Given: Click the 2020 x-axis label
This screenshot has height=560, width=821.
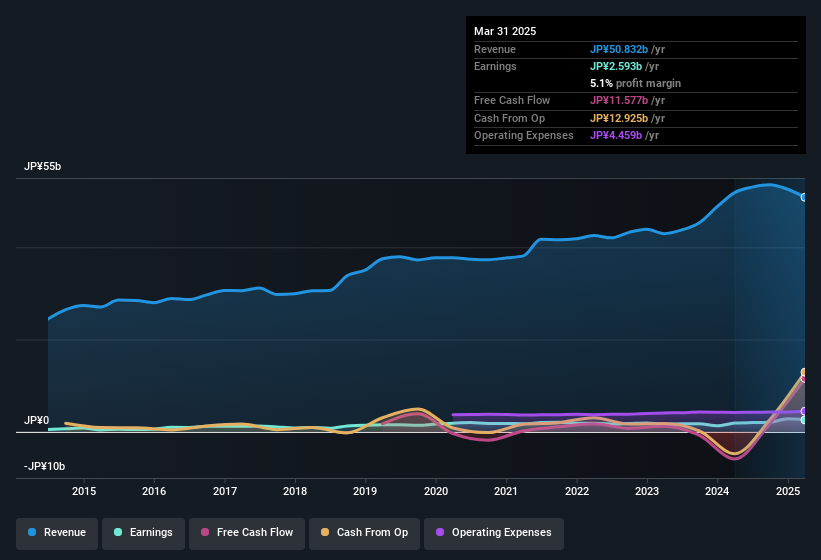Looking at the screenshot, I should point(436,491).
